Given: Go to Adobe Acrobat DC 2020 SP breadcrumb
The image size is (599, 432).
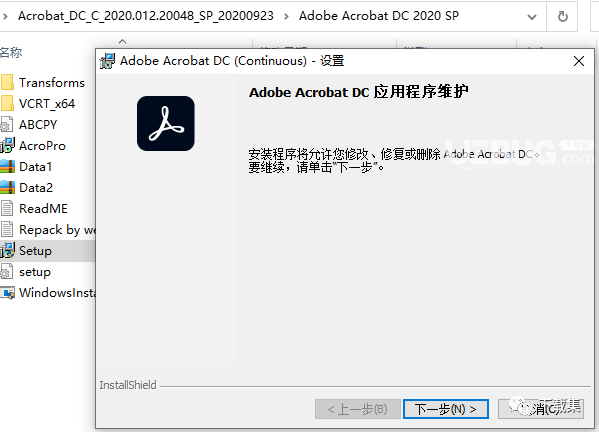Looking at the screenshot, I should 379,16.
